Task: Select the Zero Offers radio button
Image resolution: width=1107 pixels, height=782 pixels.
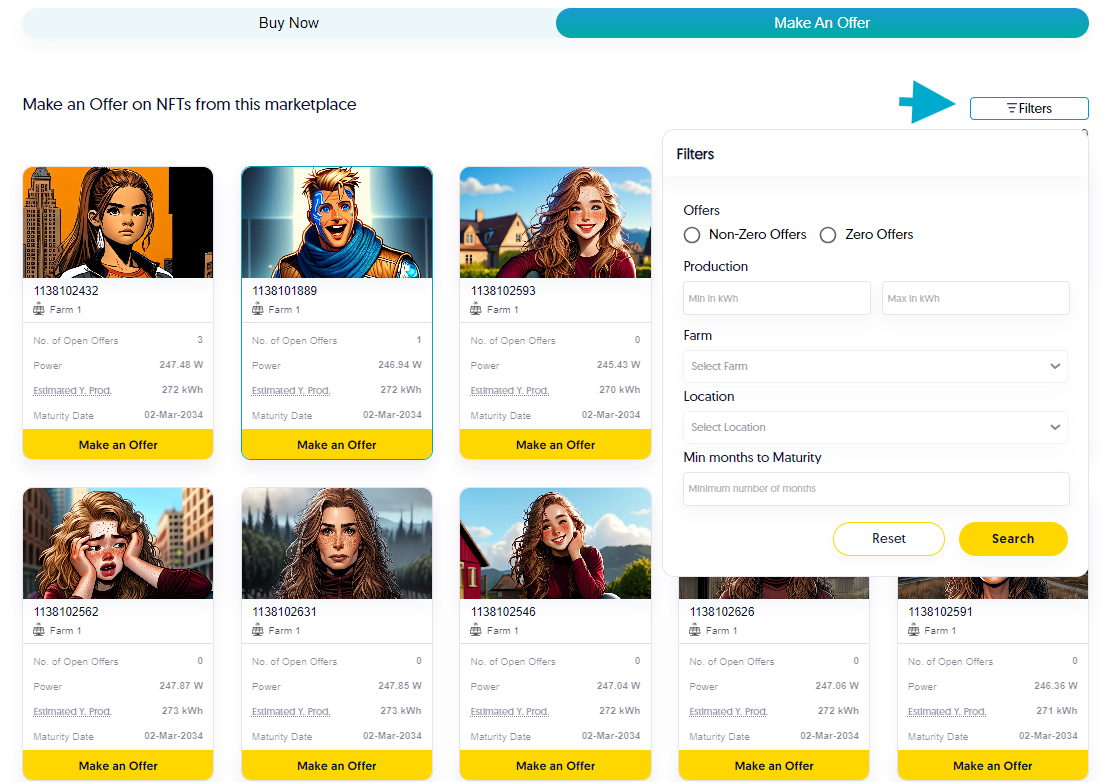Action: (x=828, y=235)
